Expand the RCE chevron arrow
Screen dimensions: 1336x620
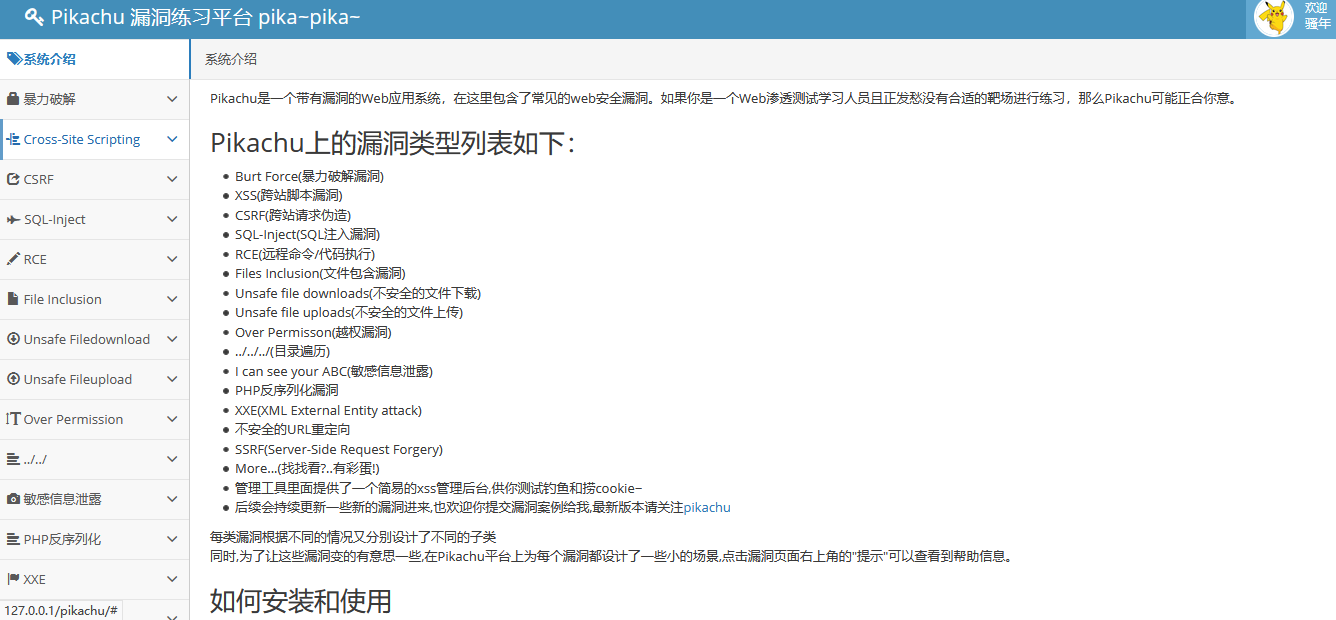[172, 259]
